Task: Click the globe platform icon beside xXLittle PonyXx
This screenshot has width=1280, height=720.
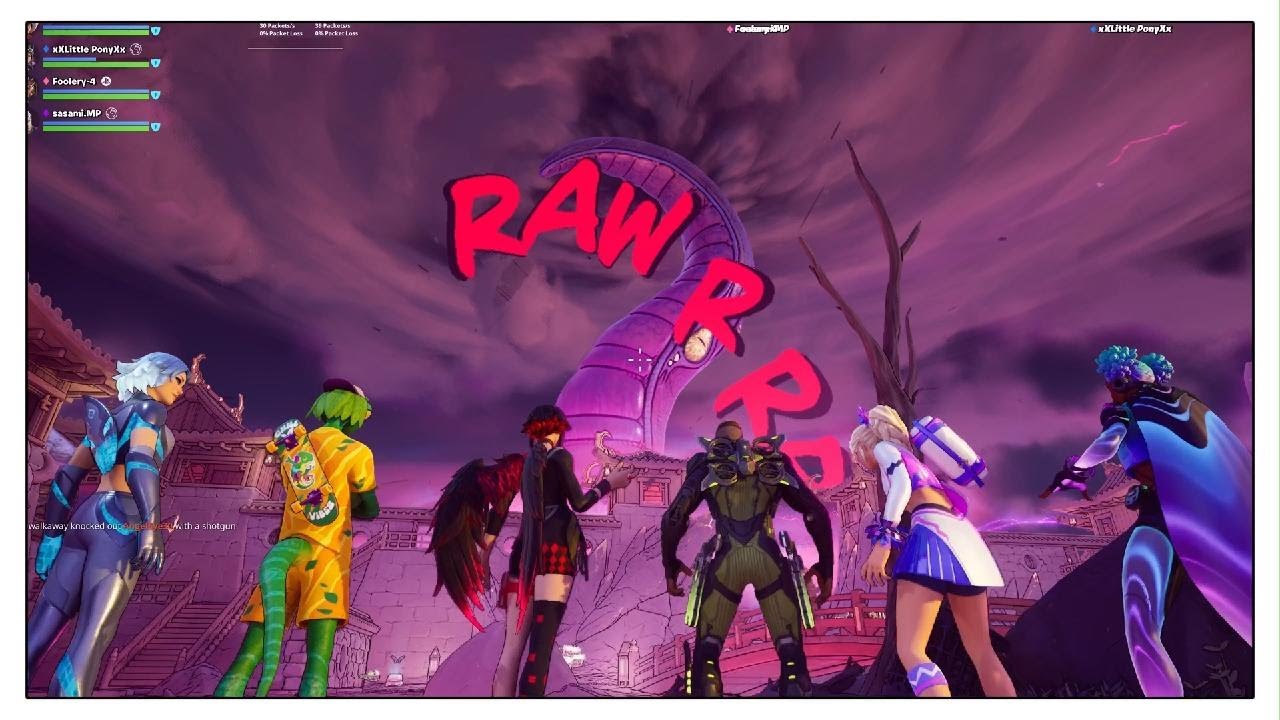Action: coord(136,49)
